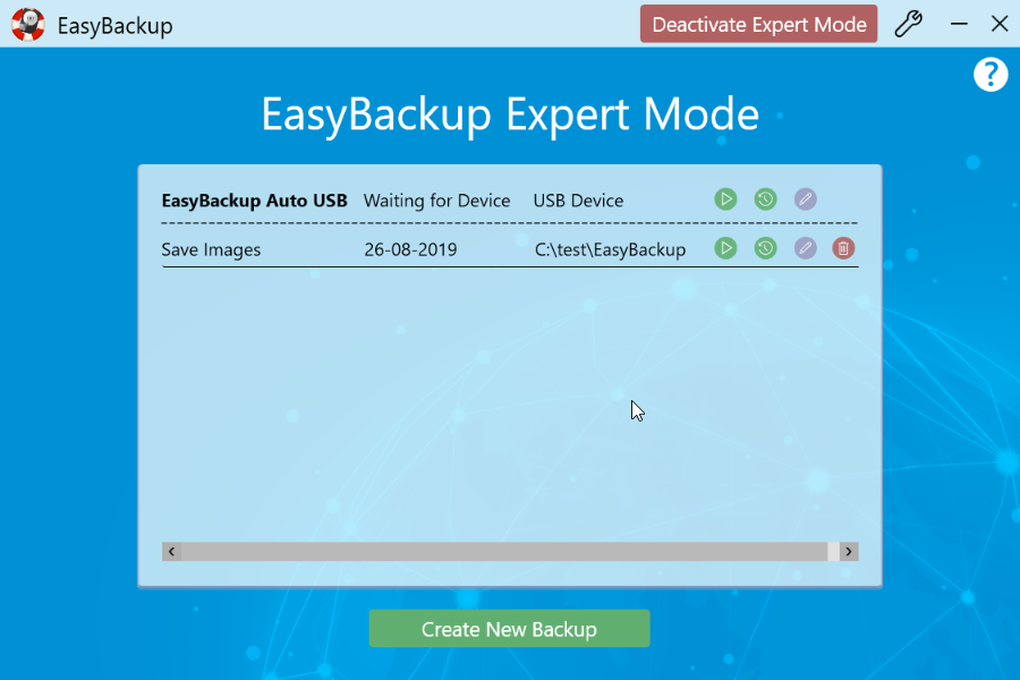This screenshot has width=1020, height=680.
Task: Open help with the question mark icon
Action: click(990, 74)
